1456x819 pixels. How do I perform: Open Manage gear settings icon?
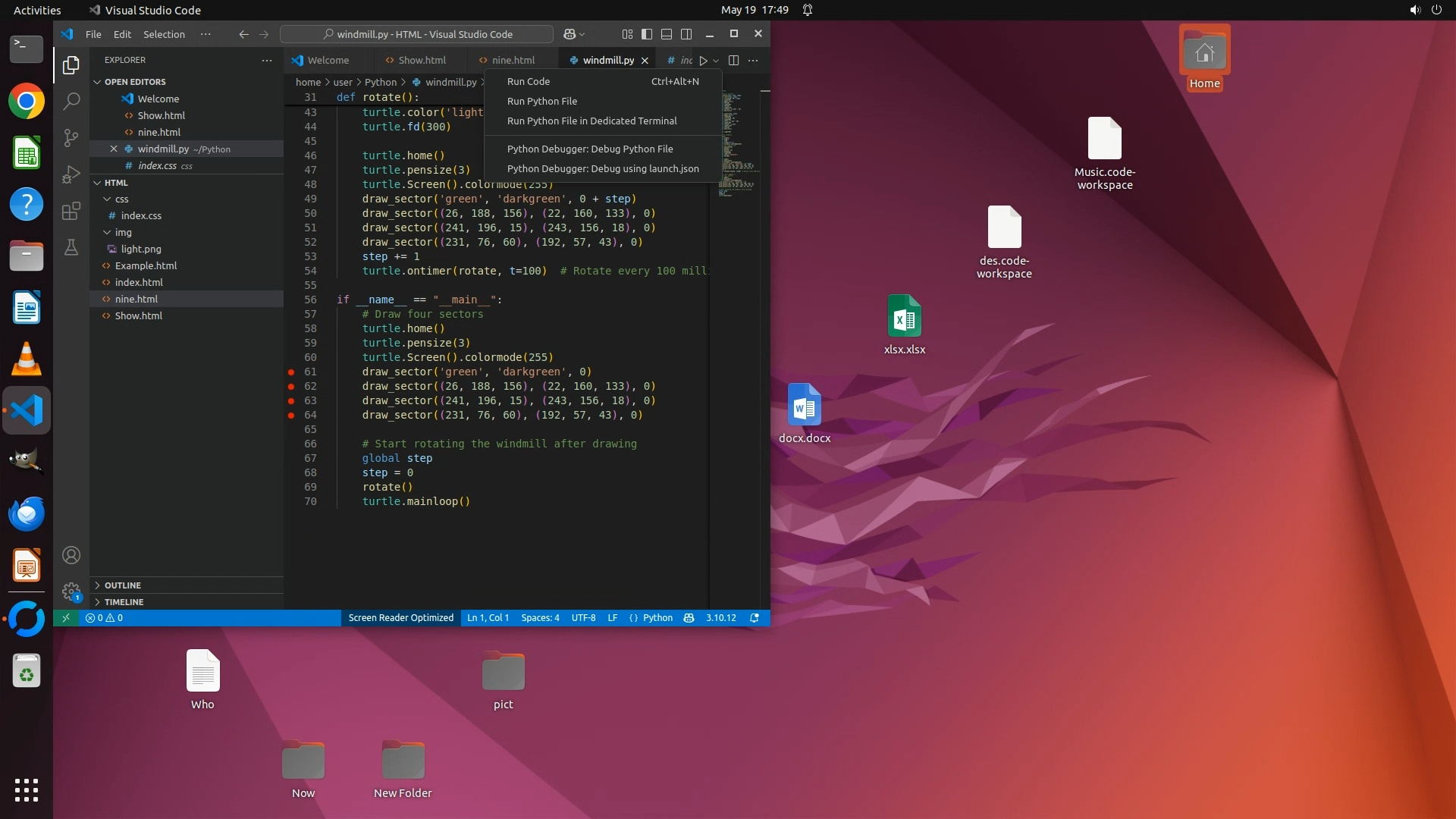(71, 591)
